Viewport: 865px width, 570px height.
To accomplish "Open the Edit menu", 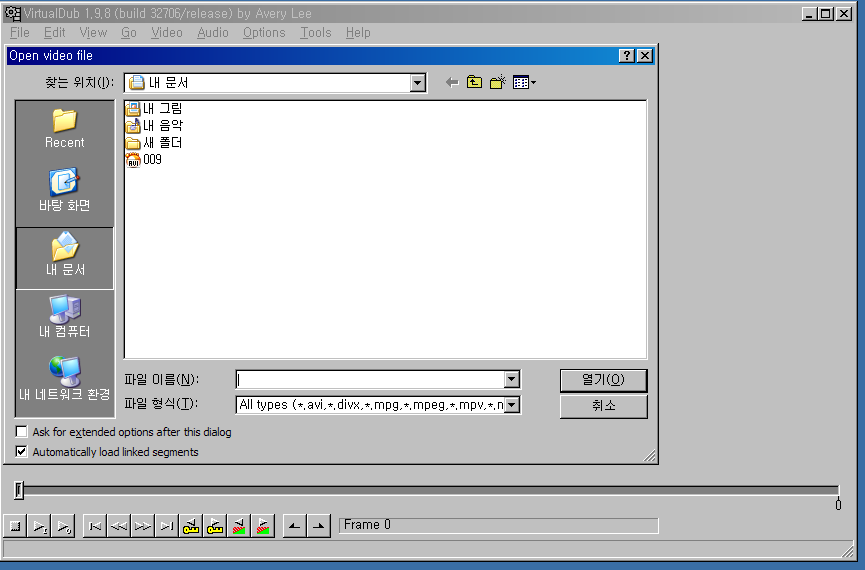I will pos(55,33).
